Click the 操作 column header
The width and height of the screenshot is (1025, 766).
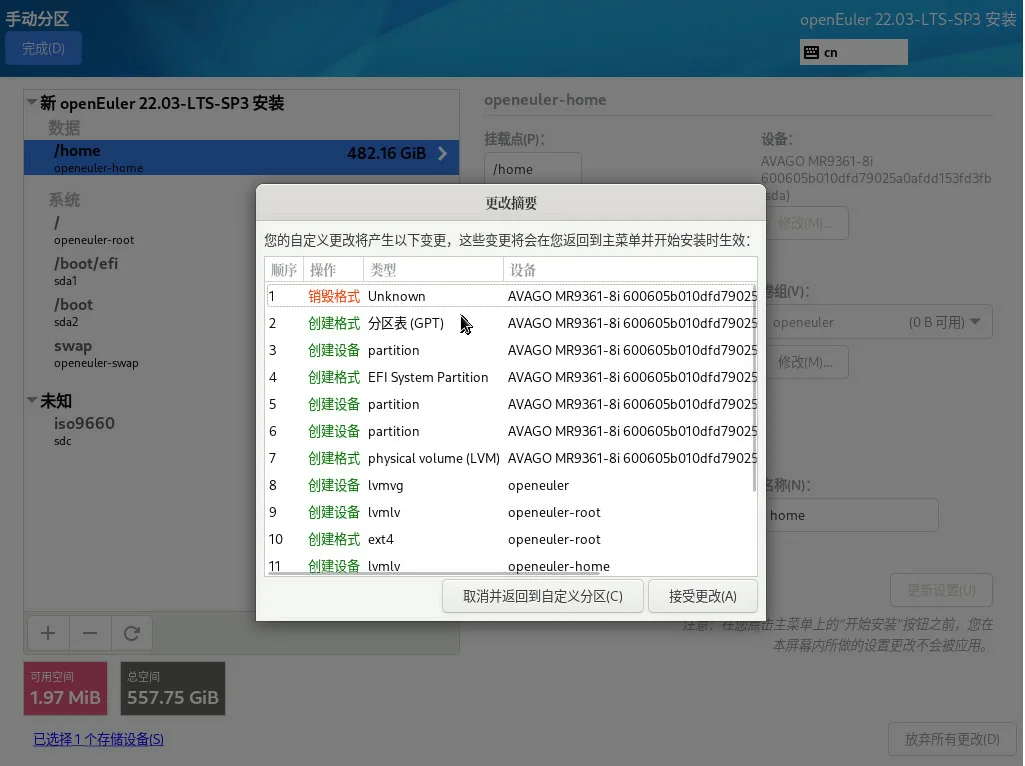click(x=333, y=270)
